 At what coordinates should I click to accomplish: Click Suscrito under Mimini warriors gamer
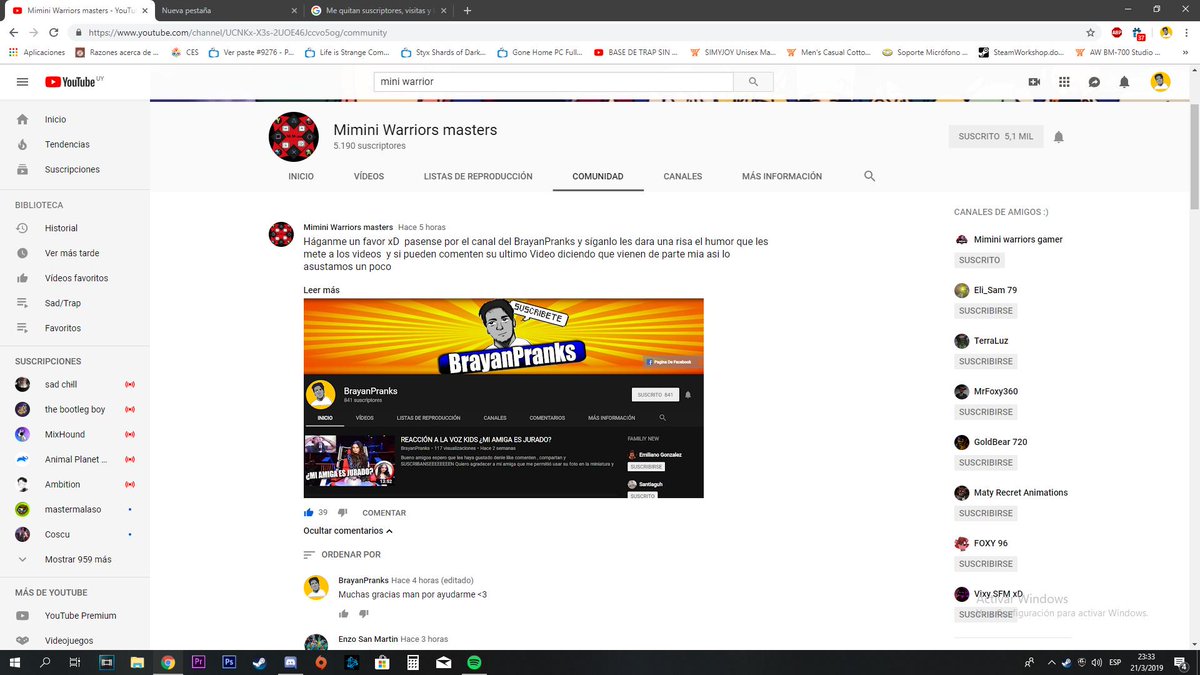(980, 260)
